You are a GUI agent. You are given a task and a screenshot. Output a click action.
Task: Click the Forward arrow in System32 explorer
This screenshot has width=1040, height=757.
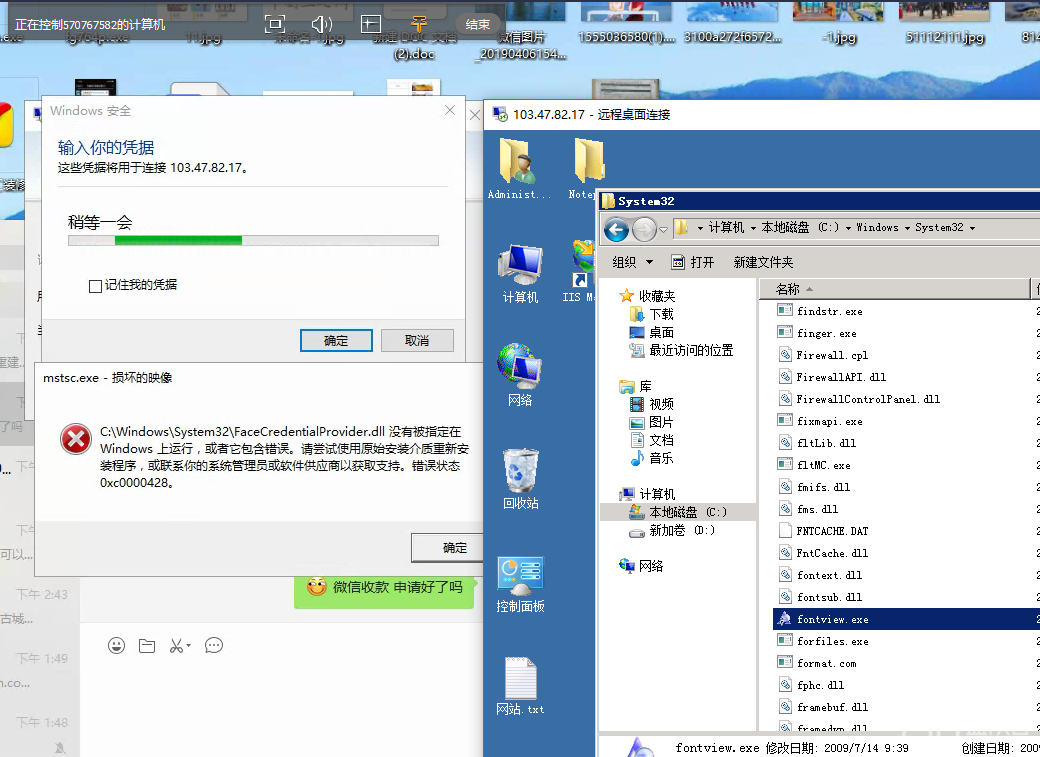pyautogui.click(x=644, y=230)
